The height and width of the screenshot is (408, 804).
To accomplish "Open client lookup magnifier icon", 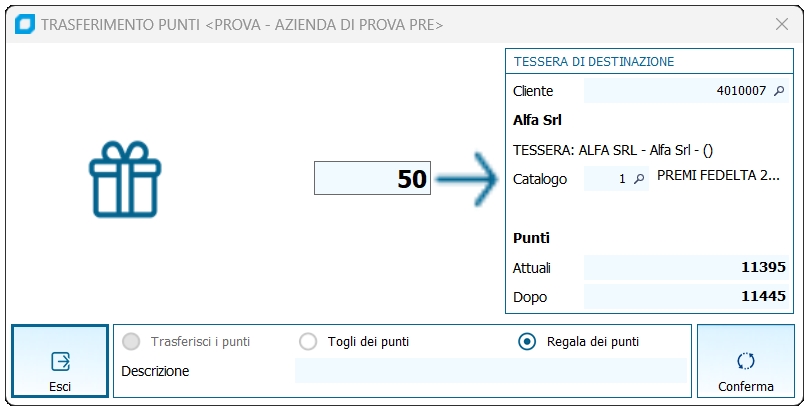I will pyautogui.click(x=779, y=91).
